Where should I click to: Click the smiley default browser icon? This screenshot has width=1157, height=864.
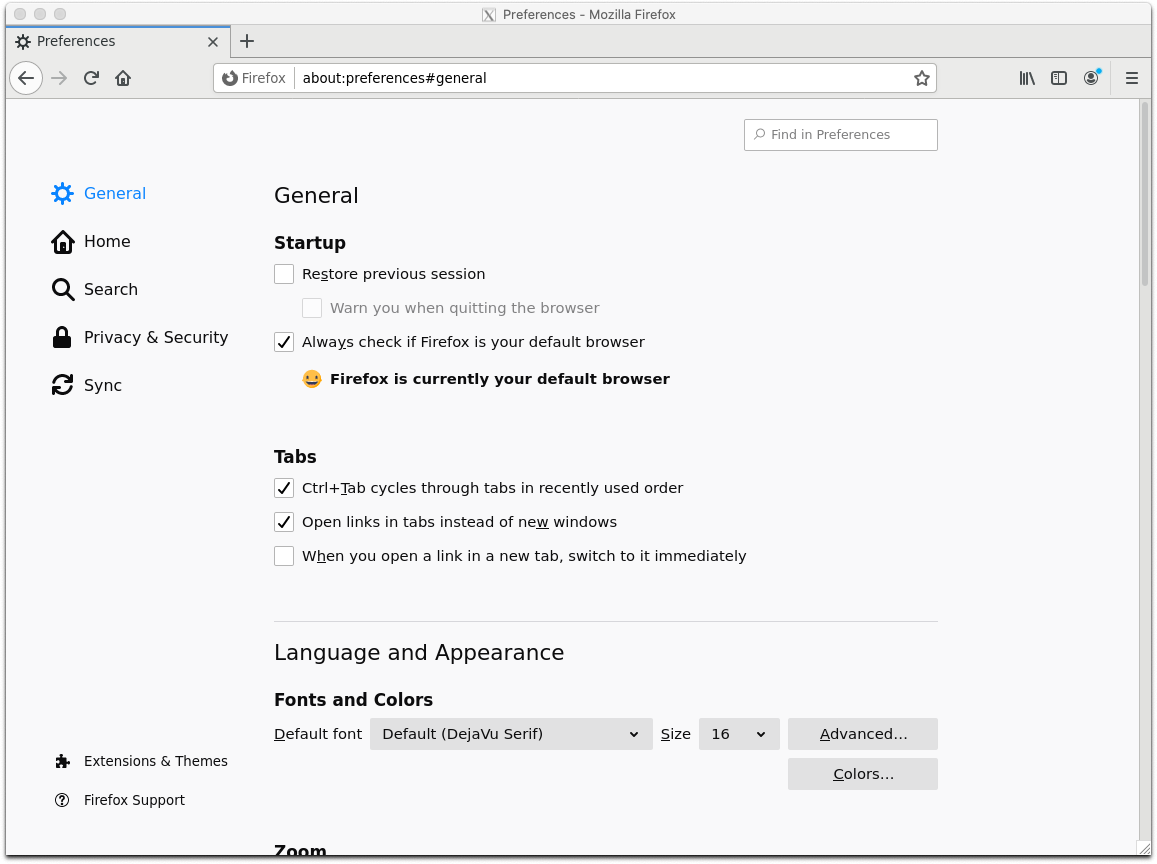pyautogui.click(x=312, y=379)
